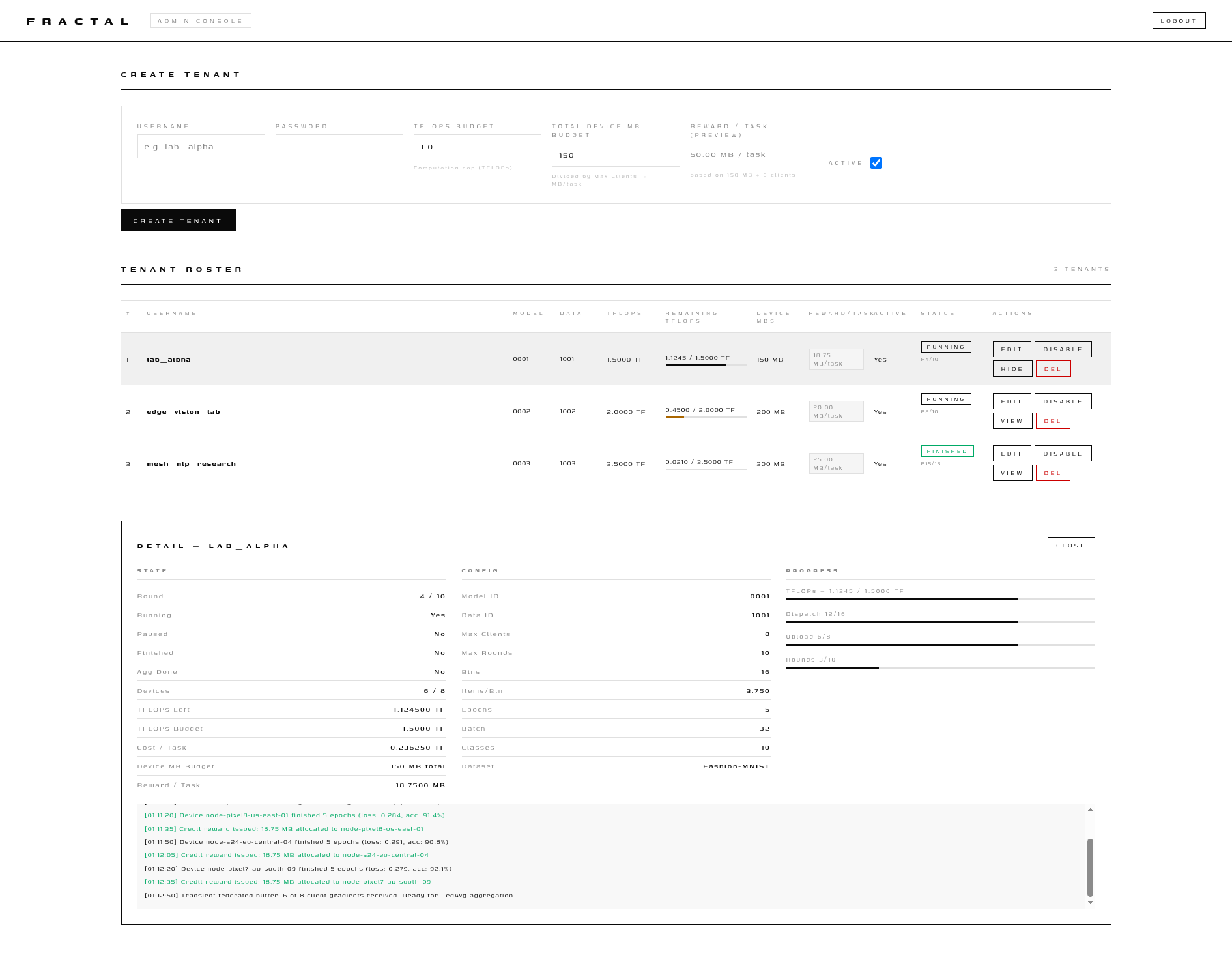Click the Create Tenant button
Image resolution: width=1232 pixels, height=977 pixels.
179,220
